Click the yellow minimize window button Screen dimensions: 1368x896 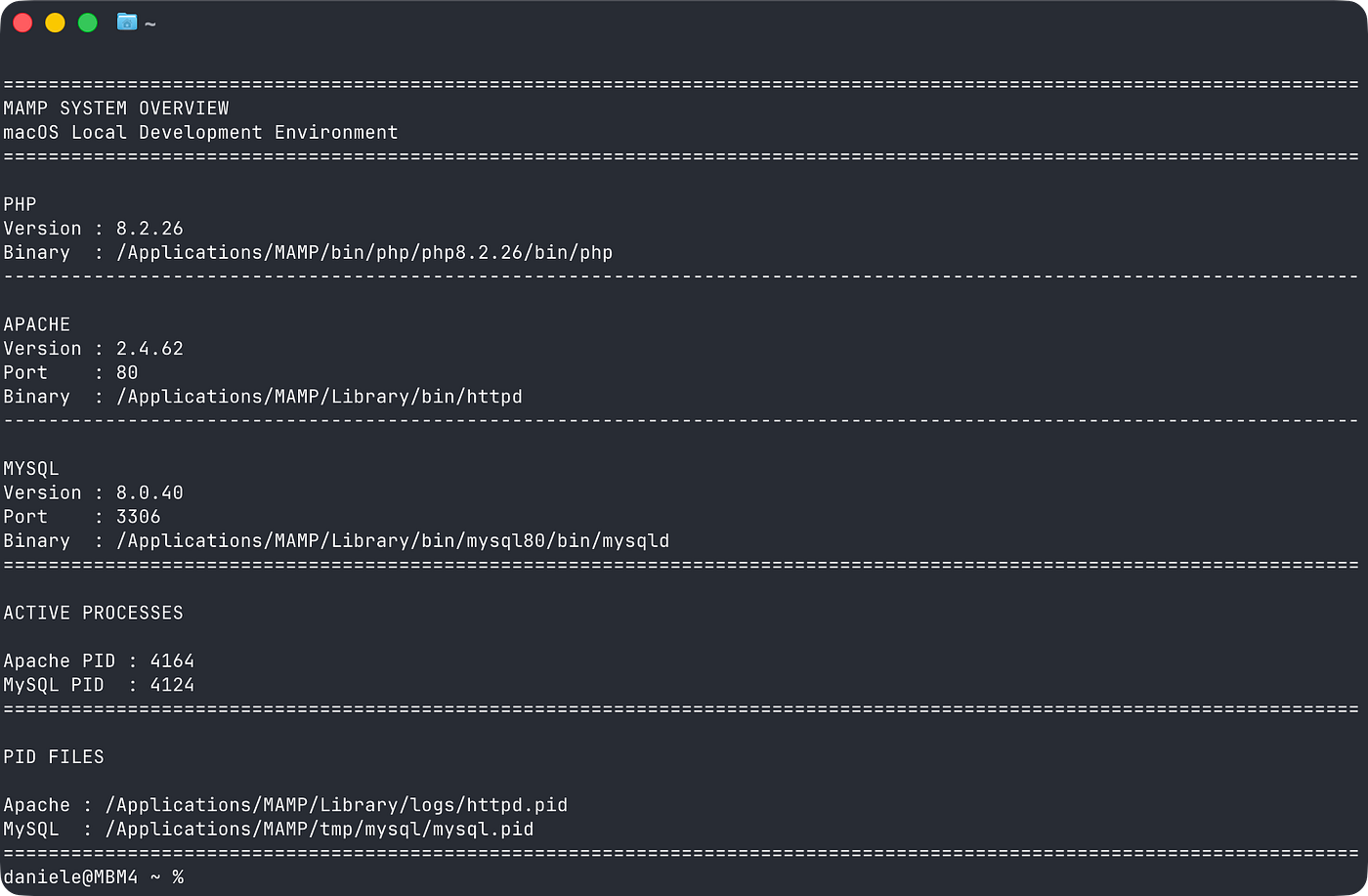[x=55, y=22]
